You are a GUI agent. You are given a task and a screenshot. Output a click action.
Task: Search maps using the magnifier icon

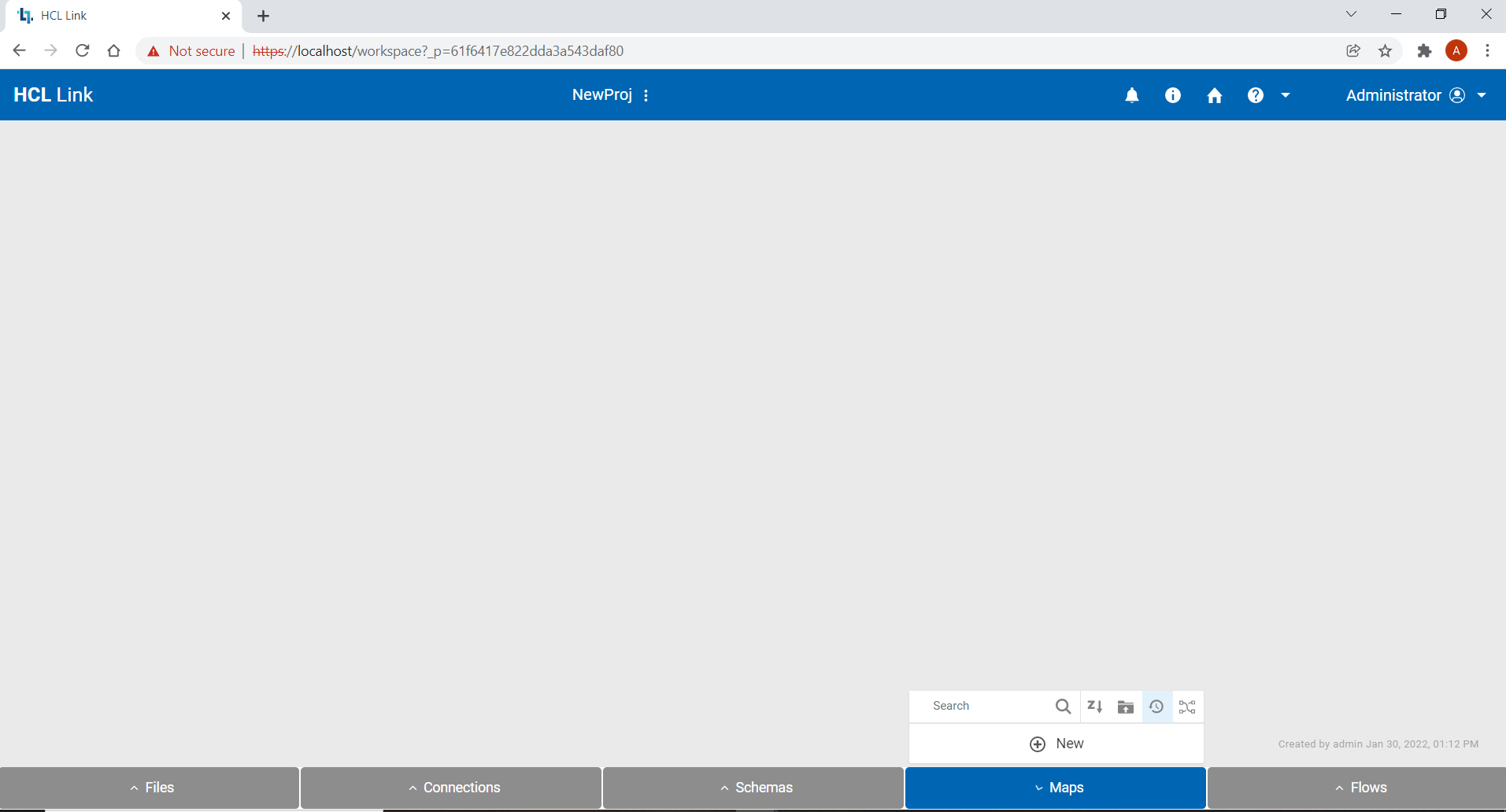click(1064, 706)
